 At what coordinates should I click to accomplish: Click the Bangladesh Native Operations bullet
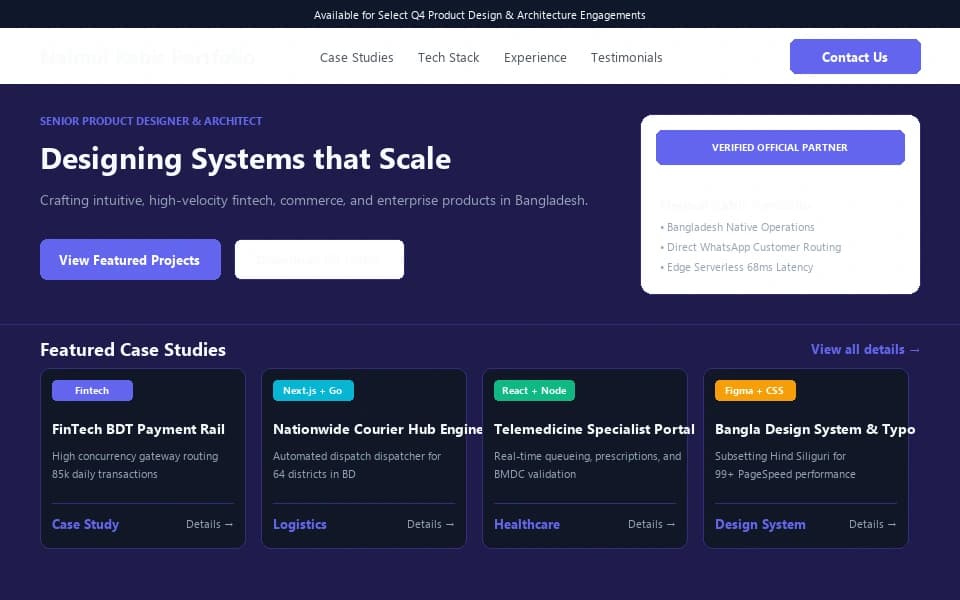point(737,227)
